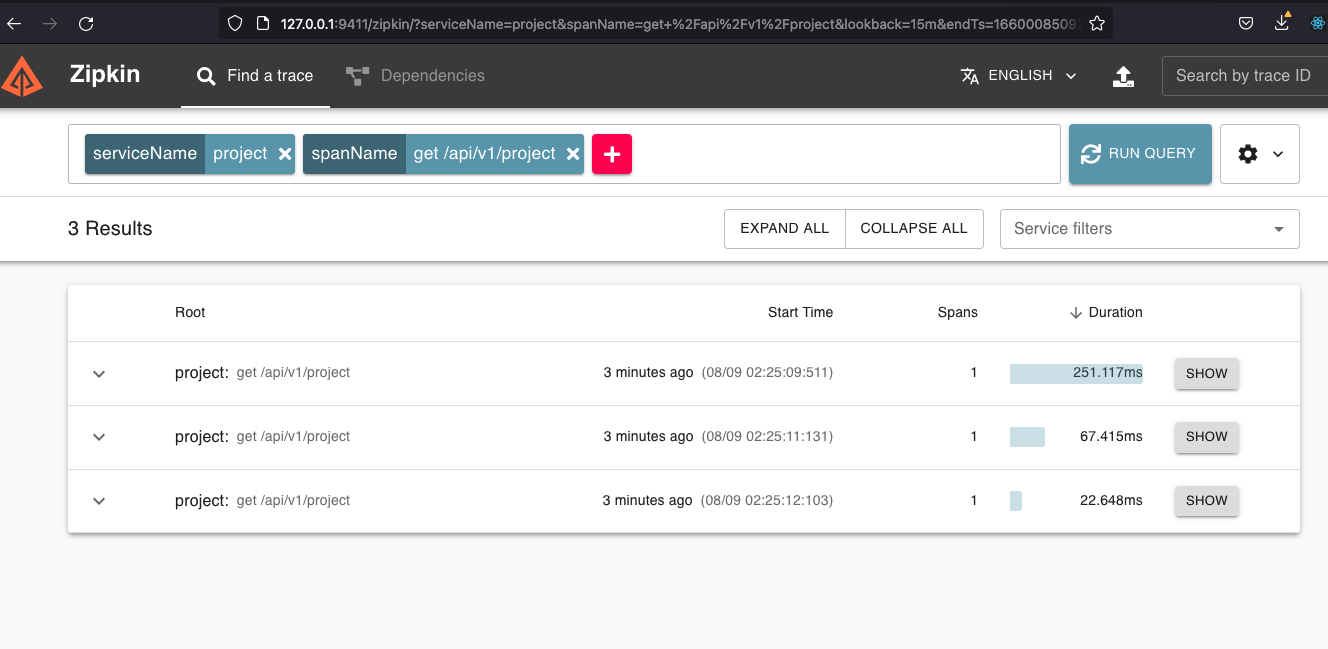The width and height of the screenshot is (1328, 649).
Task: Click COLLAPSE ALL button
Action: point(914,229)
